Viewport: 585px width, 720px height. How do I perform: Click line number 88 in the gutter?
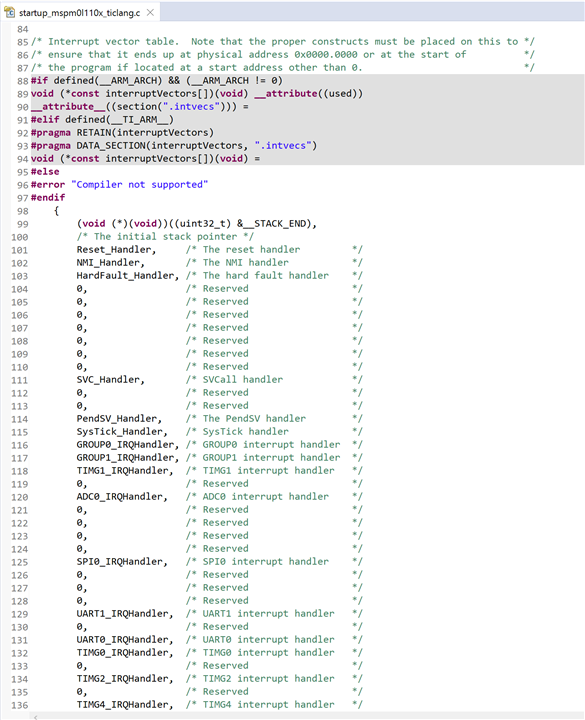pos(22,81)
